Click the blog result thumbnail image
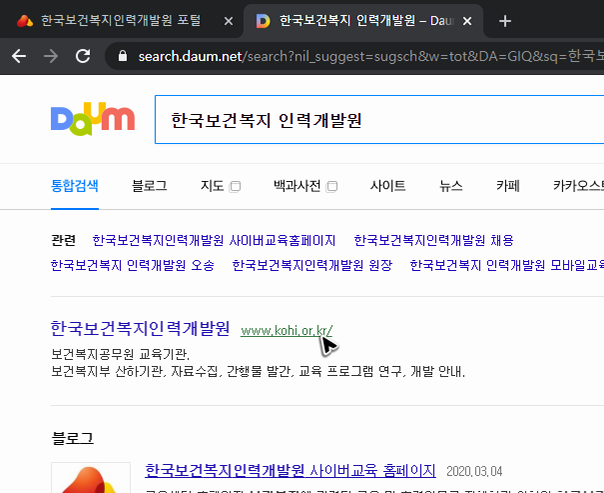The height and width of the screenshot is (493, 604). [91, 478]
